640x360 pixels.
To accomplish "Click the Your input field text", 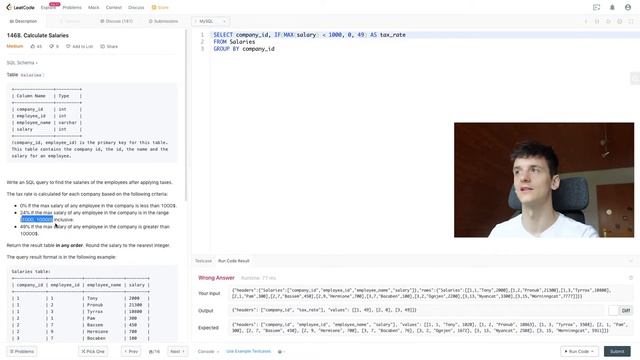I will 431,293.
